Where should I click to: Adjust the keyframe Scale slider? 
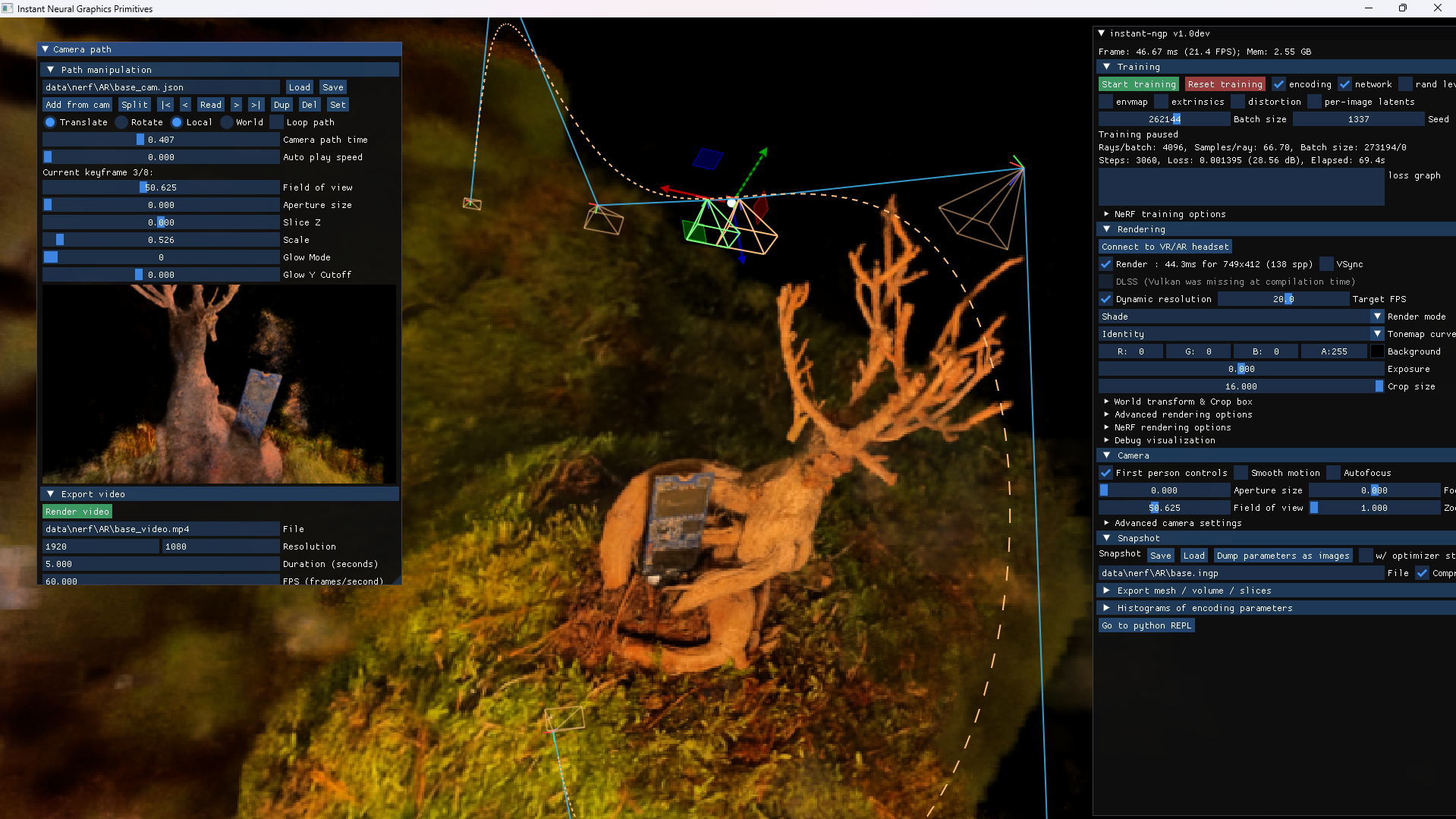click(x=161, y=240)
